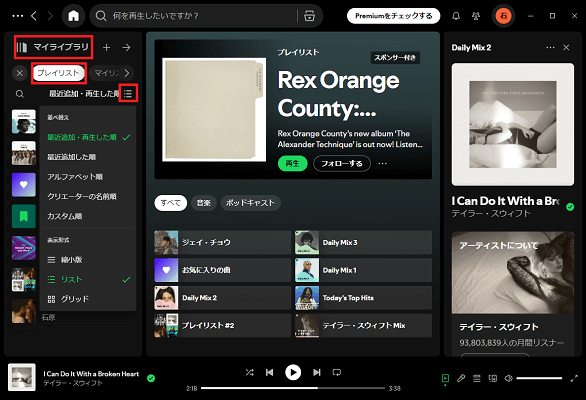Skip to next track
The image size is (586, 400).
point(317,372)
